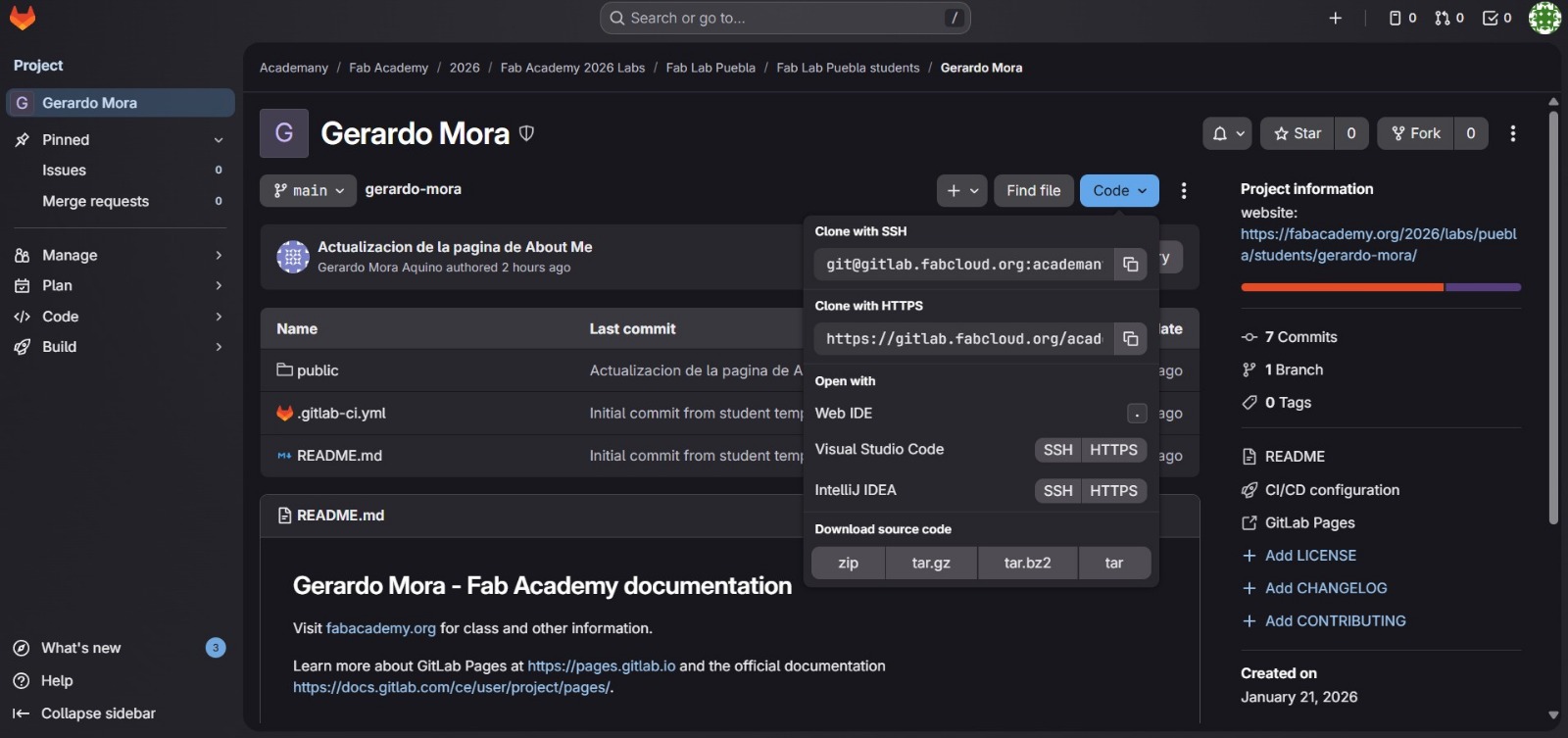Image resolution: width=1568 pixels, height=738 pixels.
Task: Click the create new plus icon in top bar
Action: coord(1335,18)
